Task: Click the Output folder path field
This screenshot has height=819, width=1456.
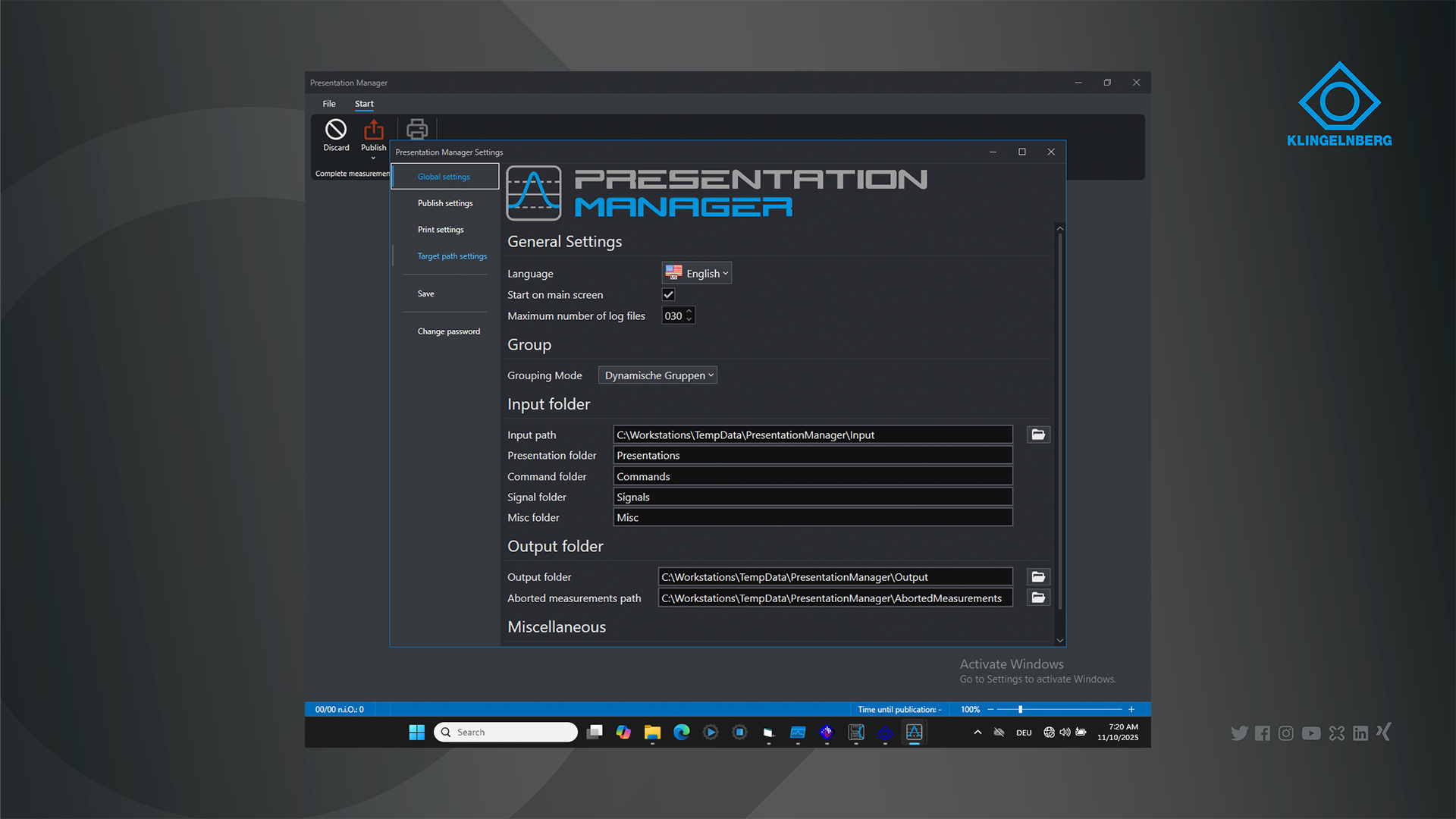Action: [836, 577]
